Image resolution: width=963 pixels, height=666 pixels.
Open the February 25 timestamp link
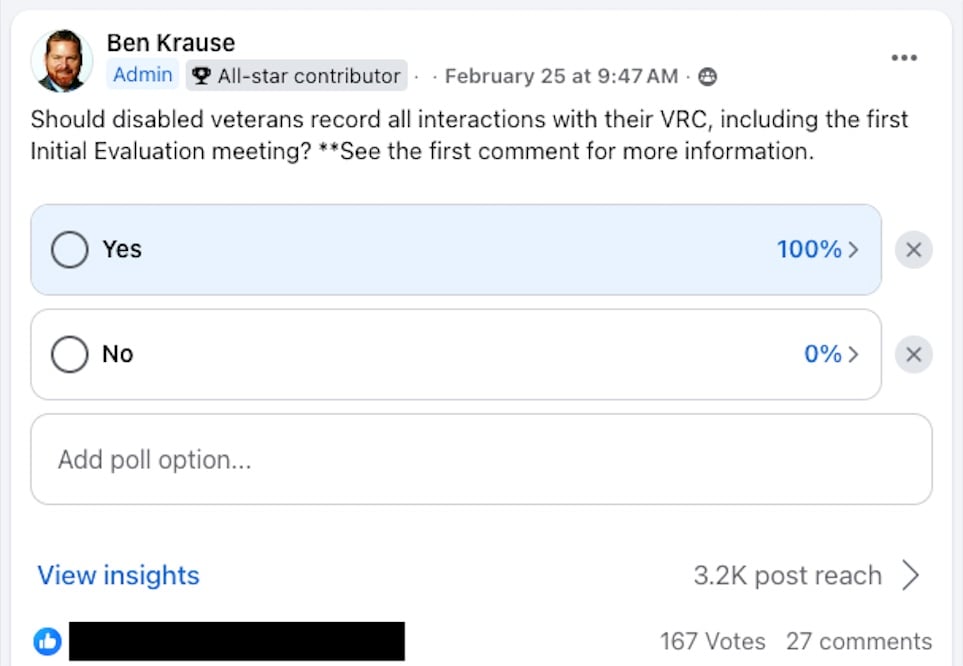(561, 76)
